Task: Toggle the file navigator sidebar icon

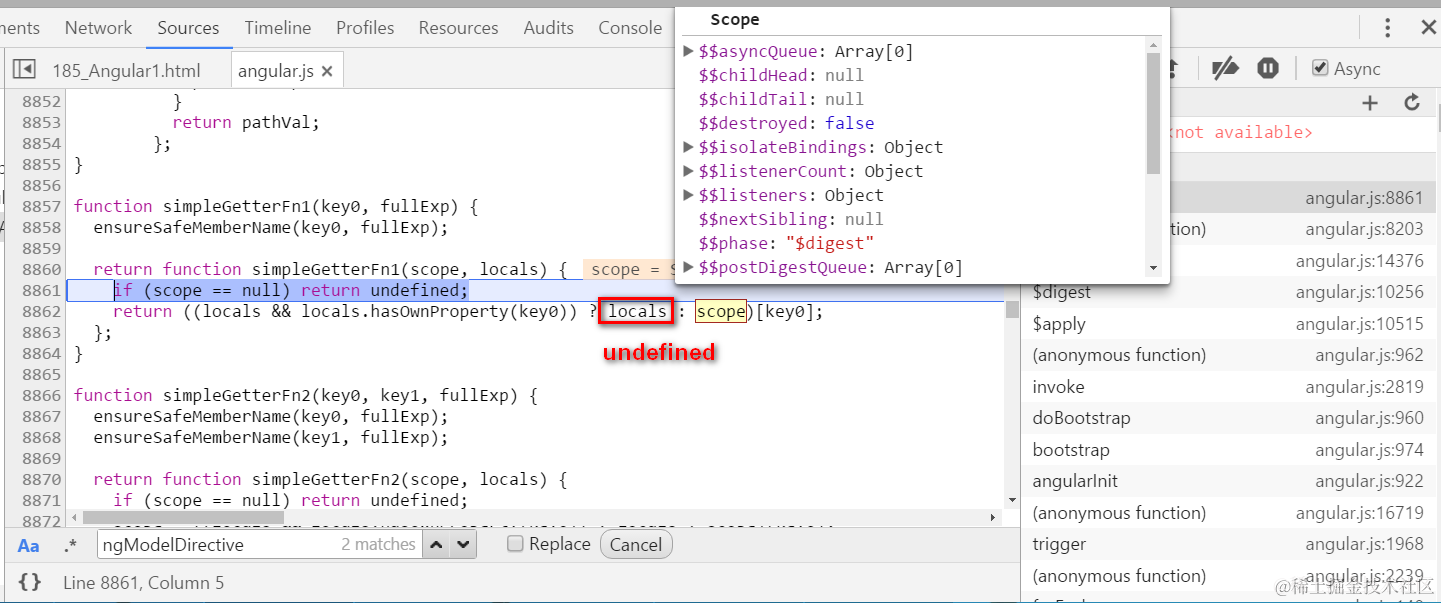Action: tap(24, 69)
